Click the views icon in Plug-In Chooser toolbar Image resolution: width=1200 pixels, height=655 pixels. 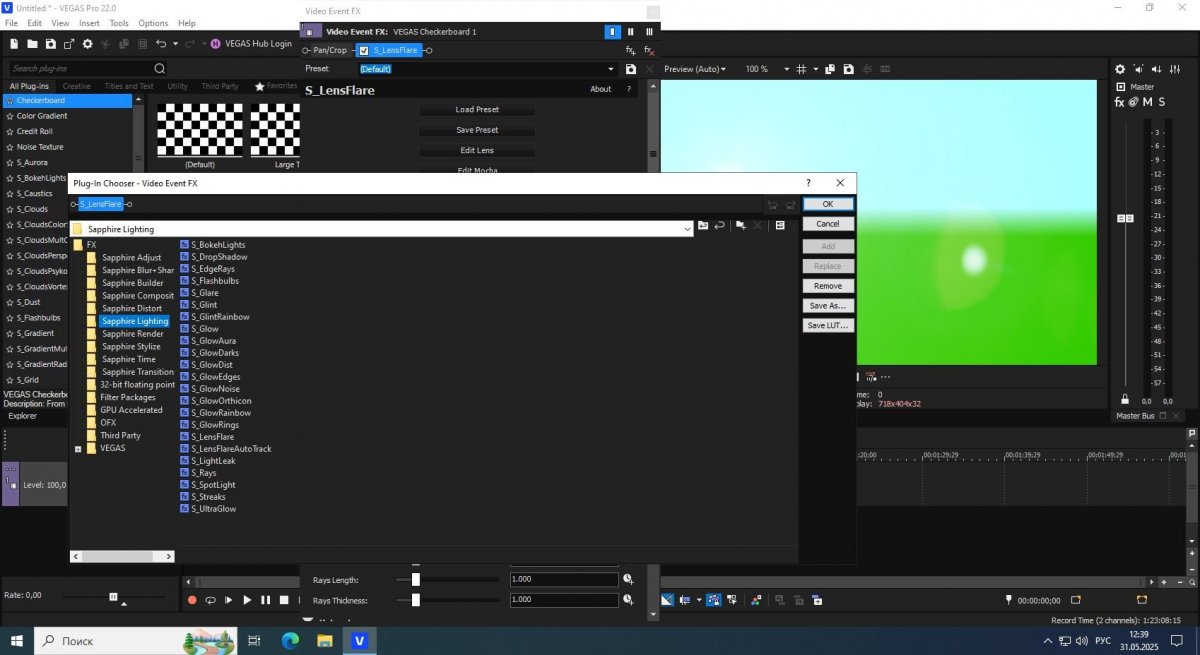tap(780, 225)
